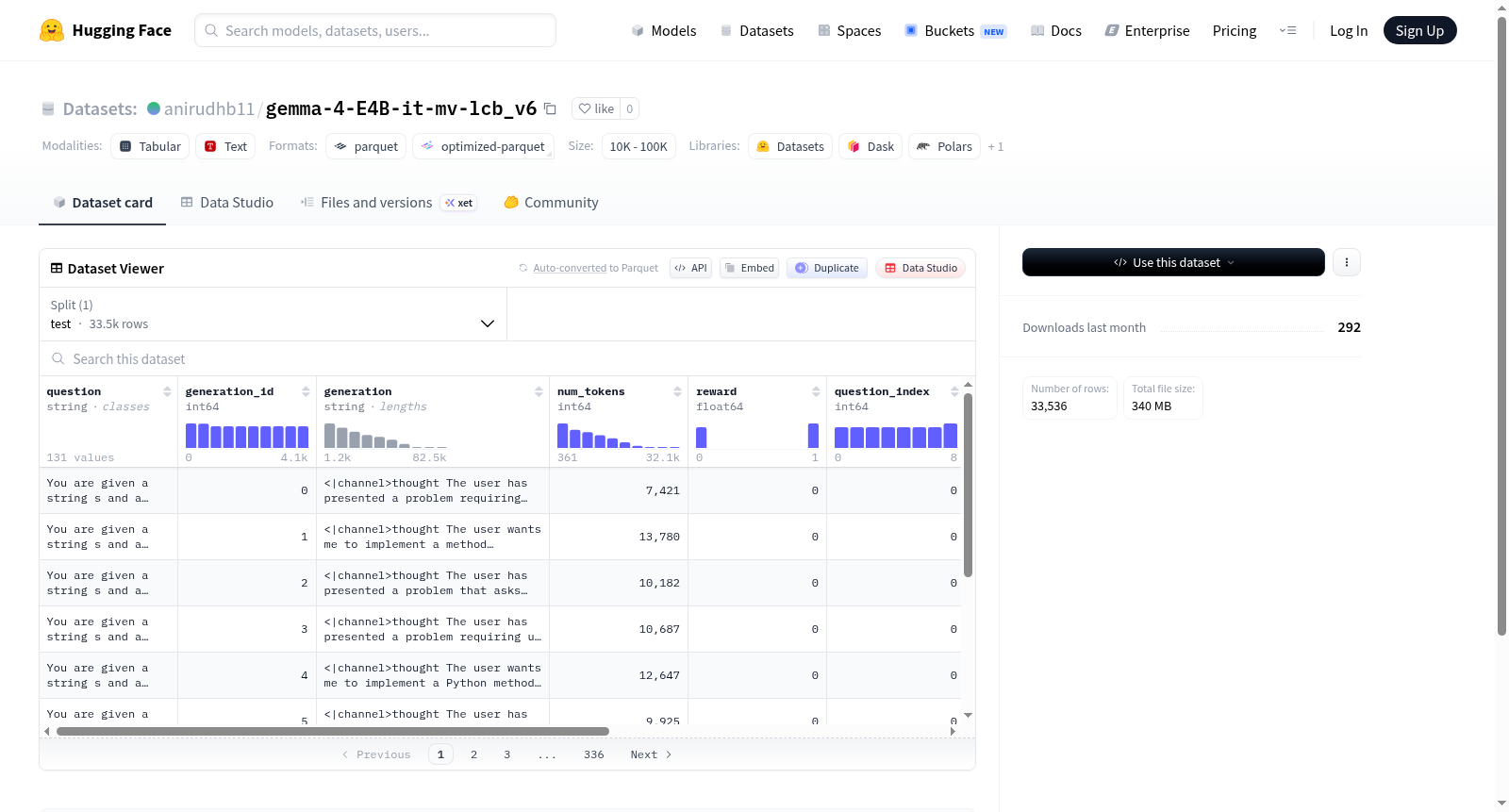Viewport: 1509px width, 812px height.
Task: Click the Hugging Face logo icon
Action: [52, 30]
